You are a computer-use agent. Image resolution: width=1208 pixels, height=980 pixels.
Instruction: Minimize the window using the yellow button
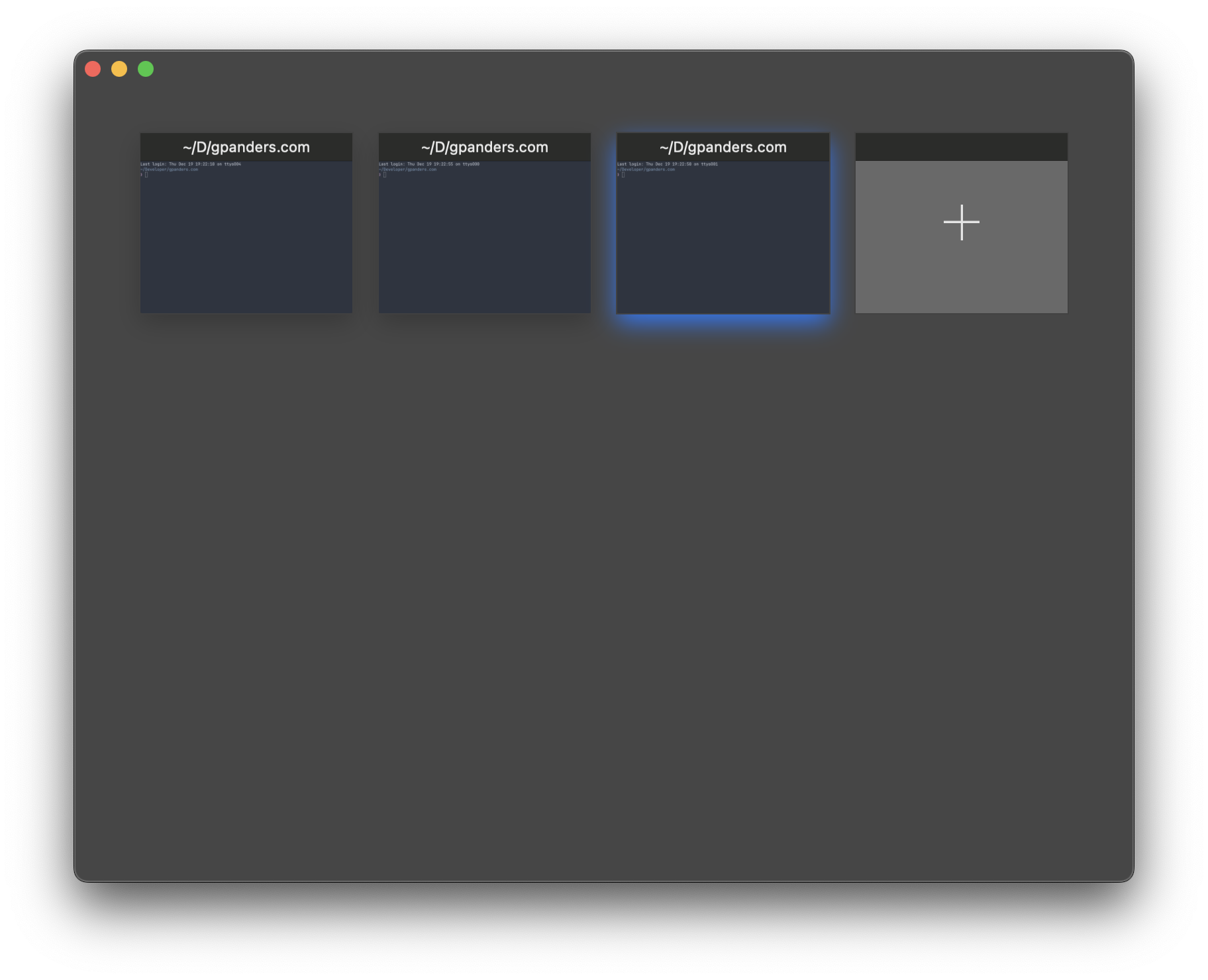tap(119, 69)
